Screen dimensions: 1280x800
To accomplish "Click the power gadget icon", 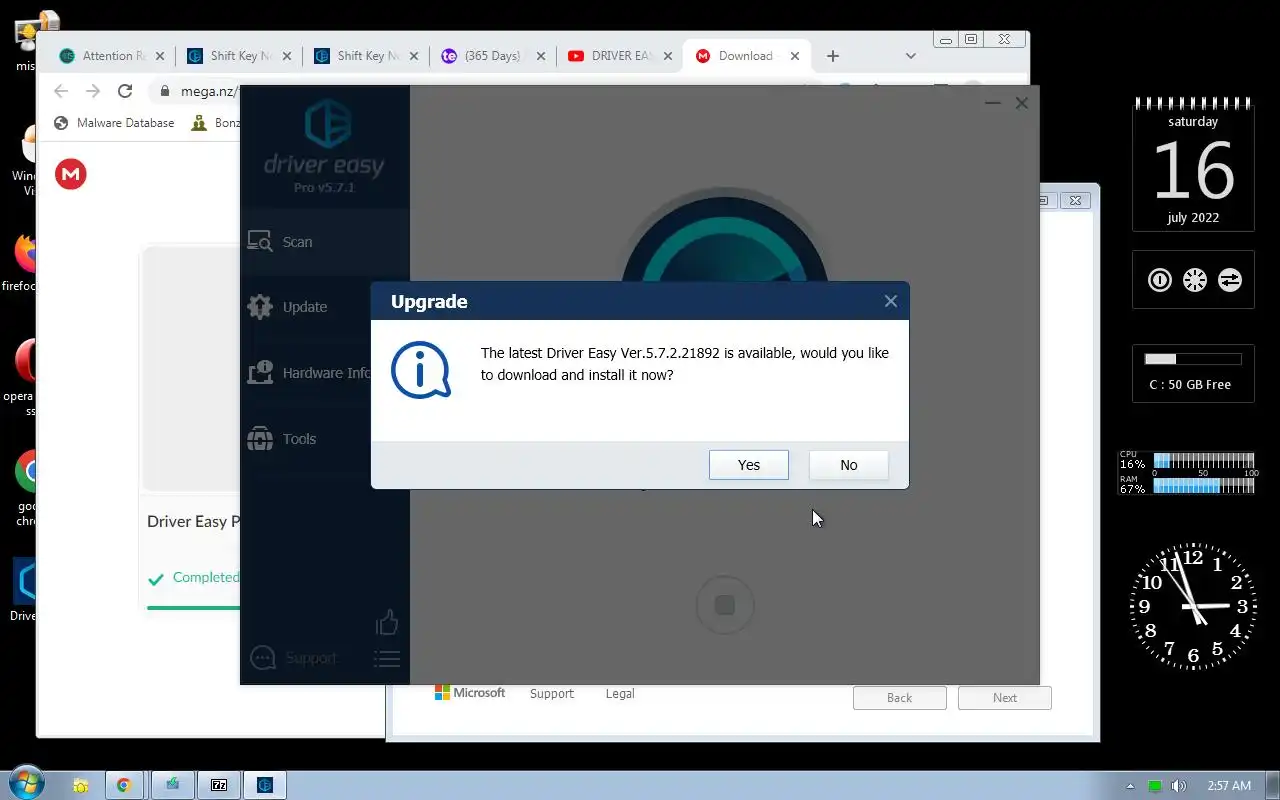I will click(x=1160, y=280).
